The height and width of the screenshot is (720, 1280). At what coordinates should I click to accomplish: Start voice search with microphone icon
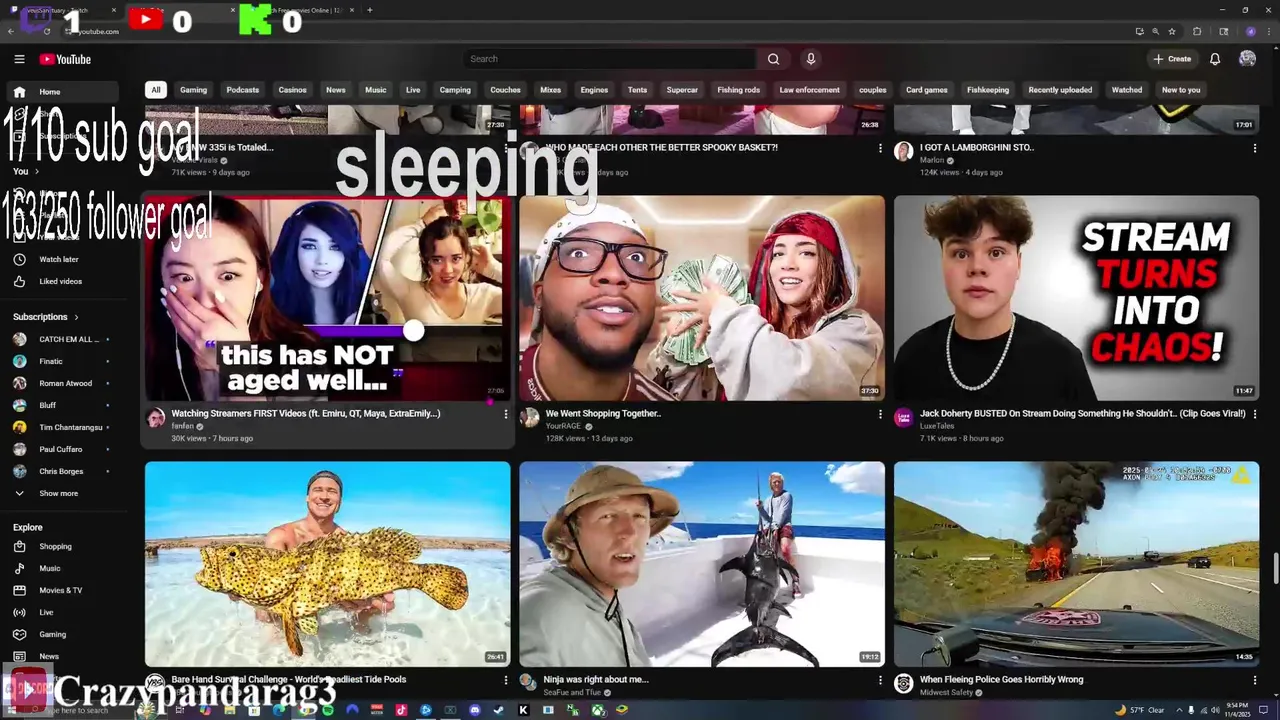[811, 59]
